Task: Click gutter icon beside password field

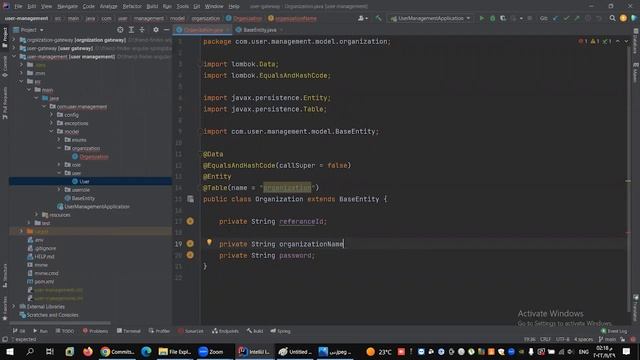Action: point(190,255)
